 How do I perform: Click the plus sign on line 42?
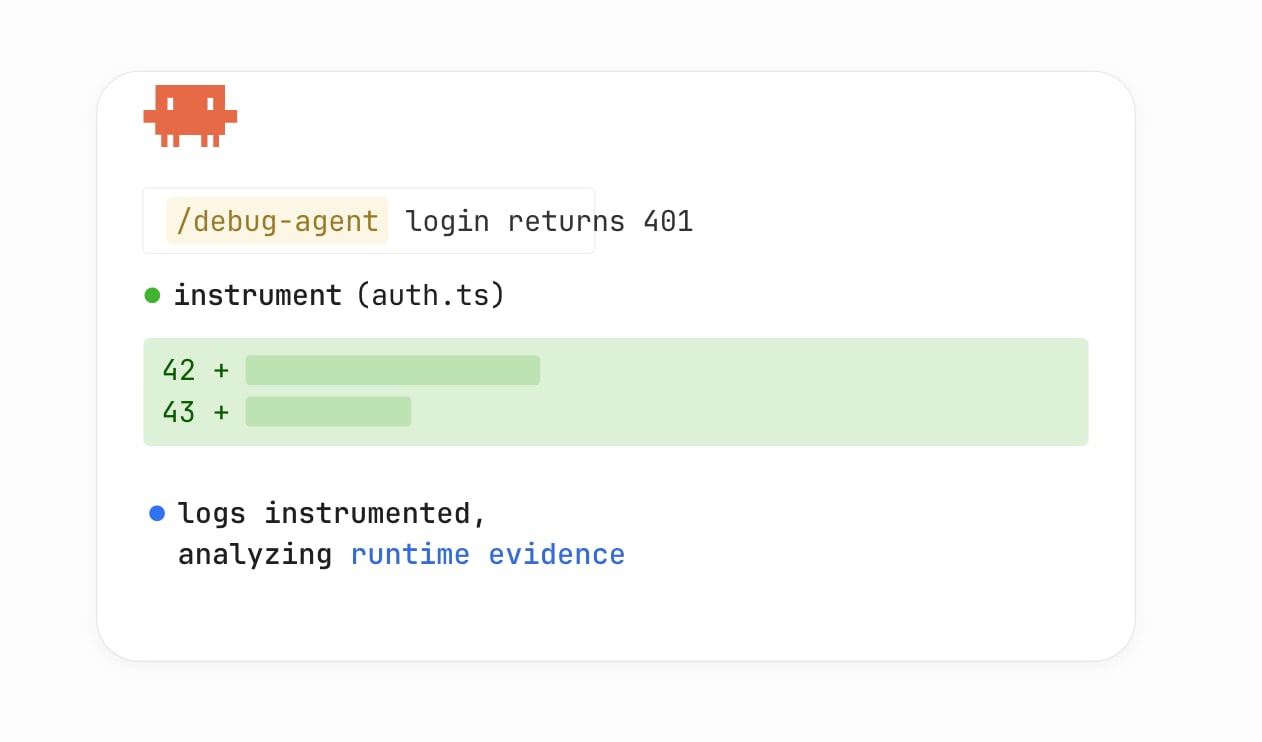click(221, 371)
